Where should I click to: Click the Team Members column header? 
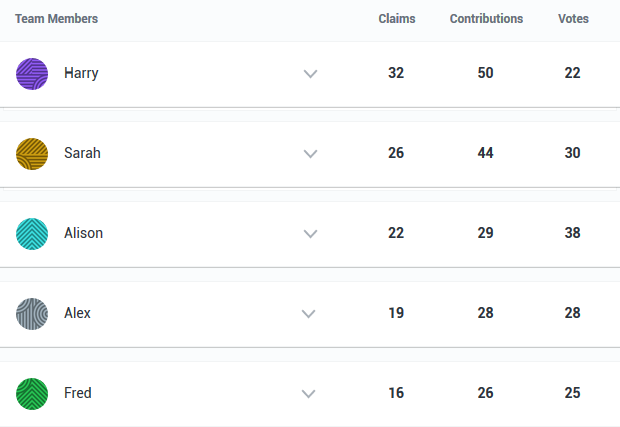click(x=57, y=19)
